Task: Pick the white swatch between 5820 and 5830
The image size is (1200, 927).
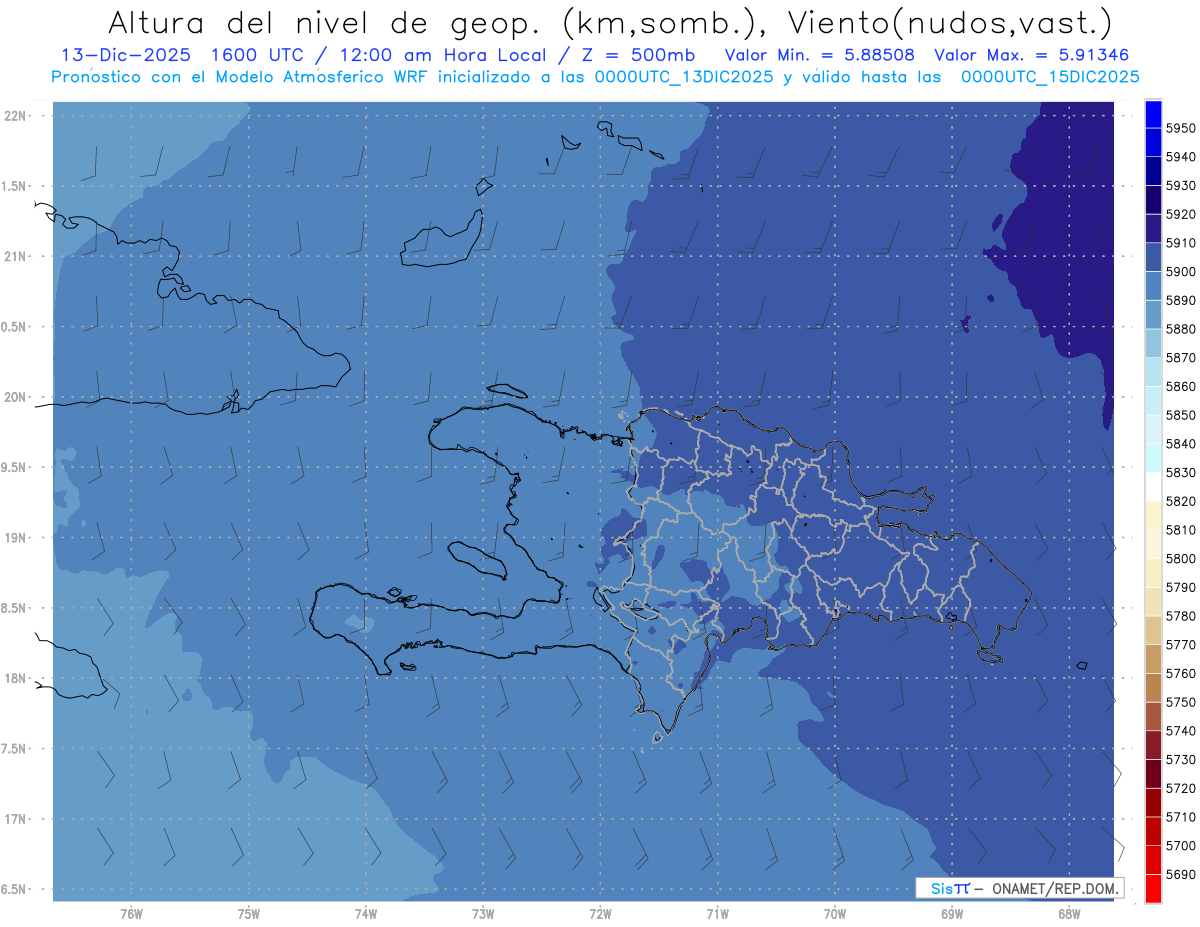Action: point(1153,486)
